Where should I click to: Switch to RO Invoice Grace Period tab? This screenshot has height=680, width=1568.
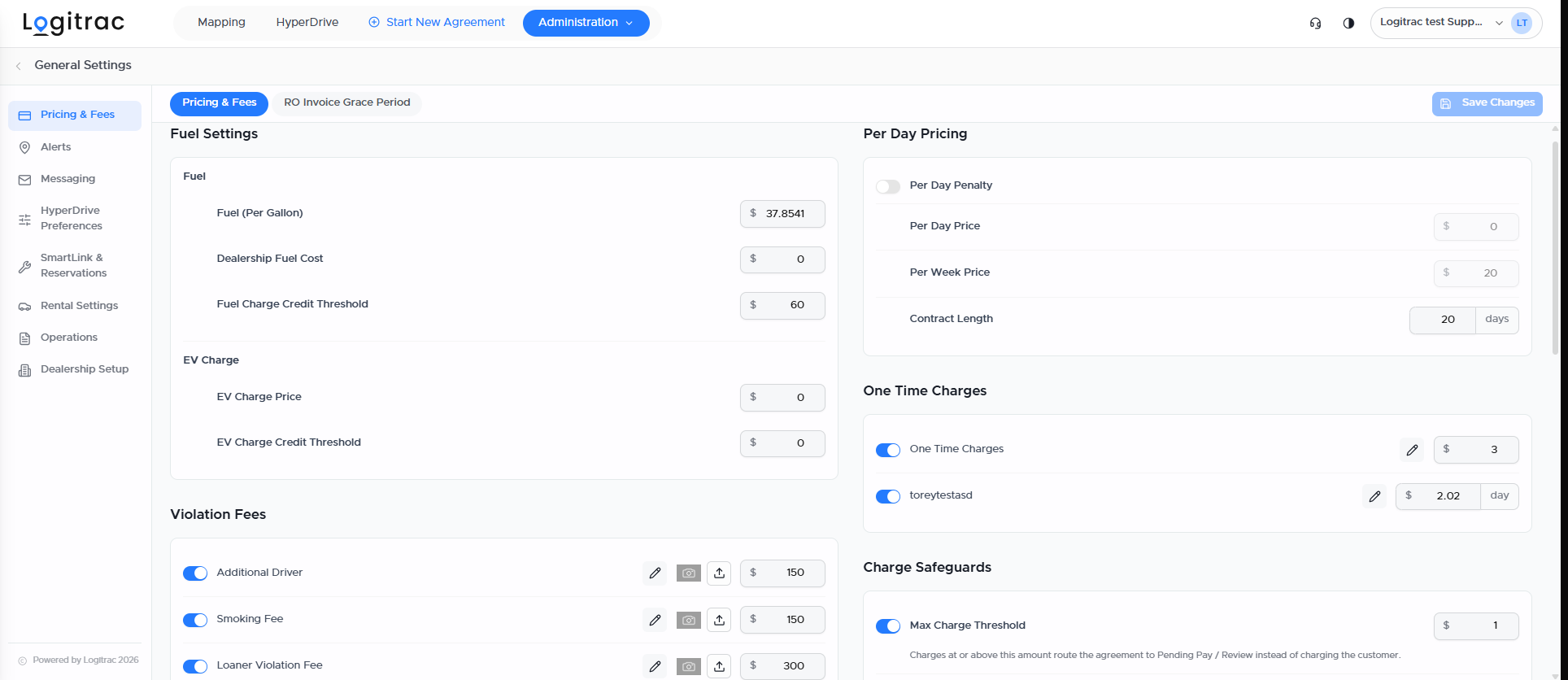tap(347, 102)
